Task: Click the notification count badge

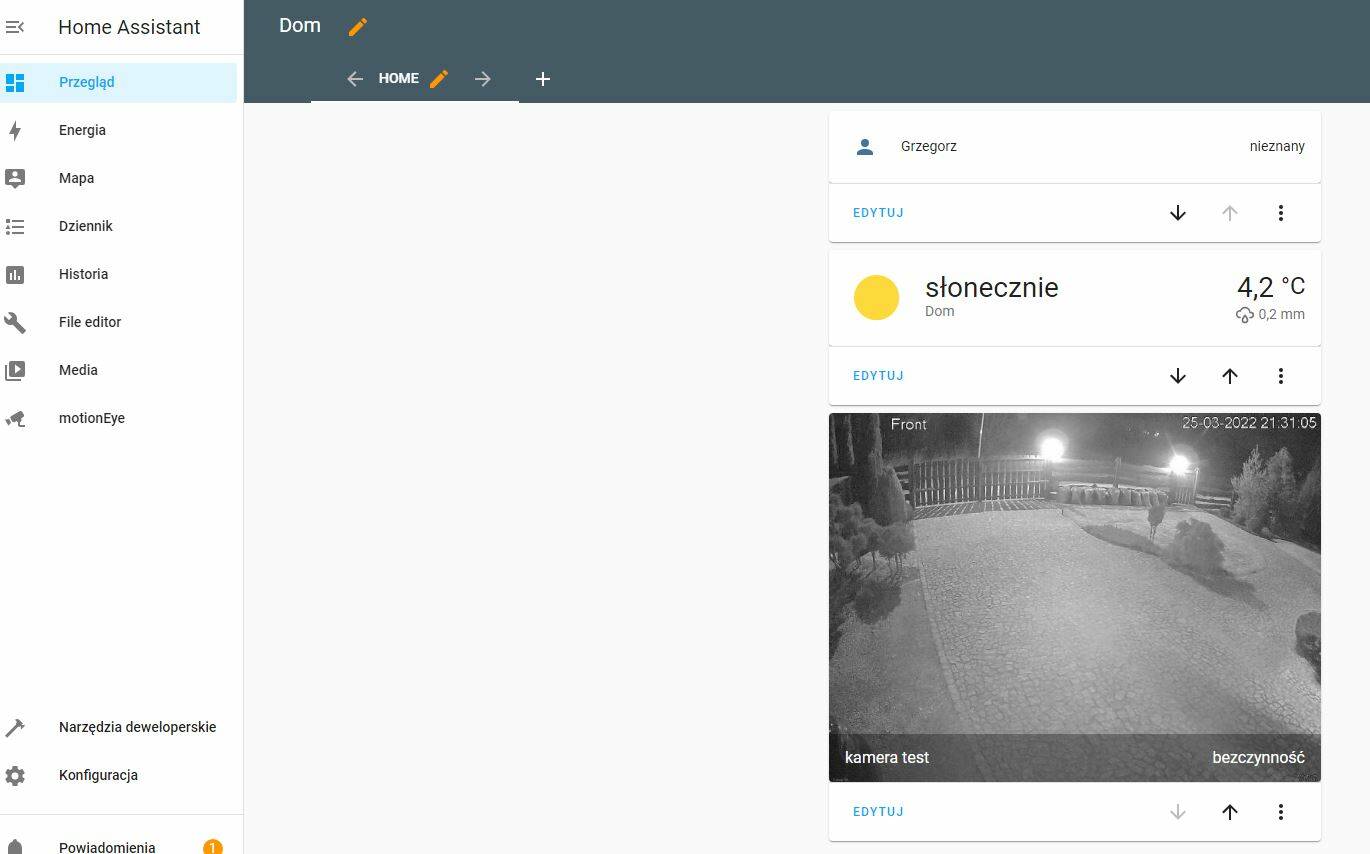Action: (213, 847)
